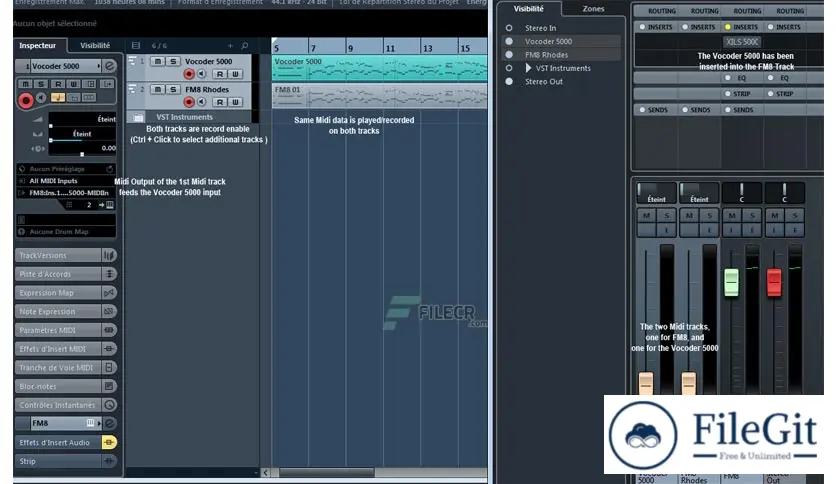
Task: Click the add track plus icon
Action: (x=230, y=46)
